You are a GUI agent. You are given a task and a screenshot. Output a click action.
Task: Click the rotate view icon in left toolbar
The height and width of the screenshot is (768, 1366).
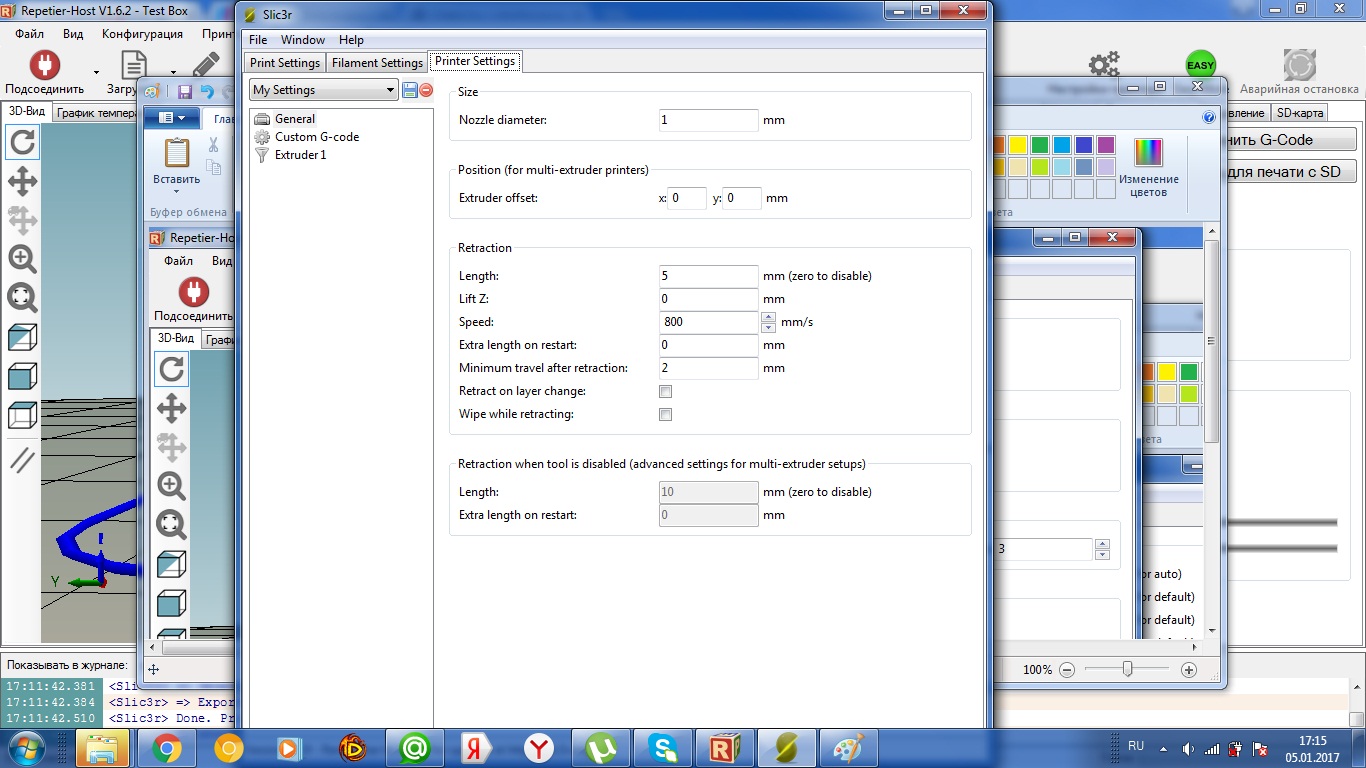click(x=22, y=142)
